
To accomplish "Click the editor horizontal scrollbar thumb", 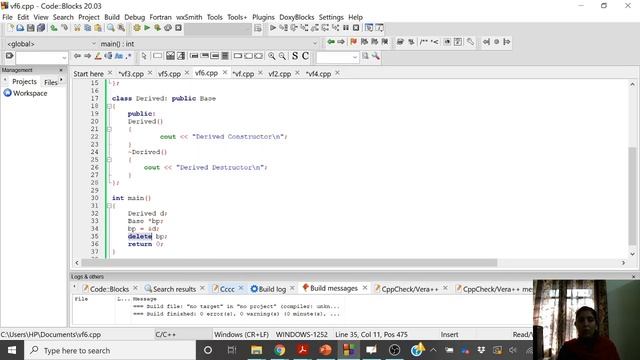I will click(x=289, y=262).
